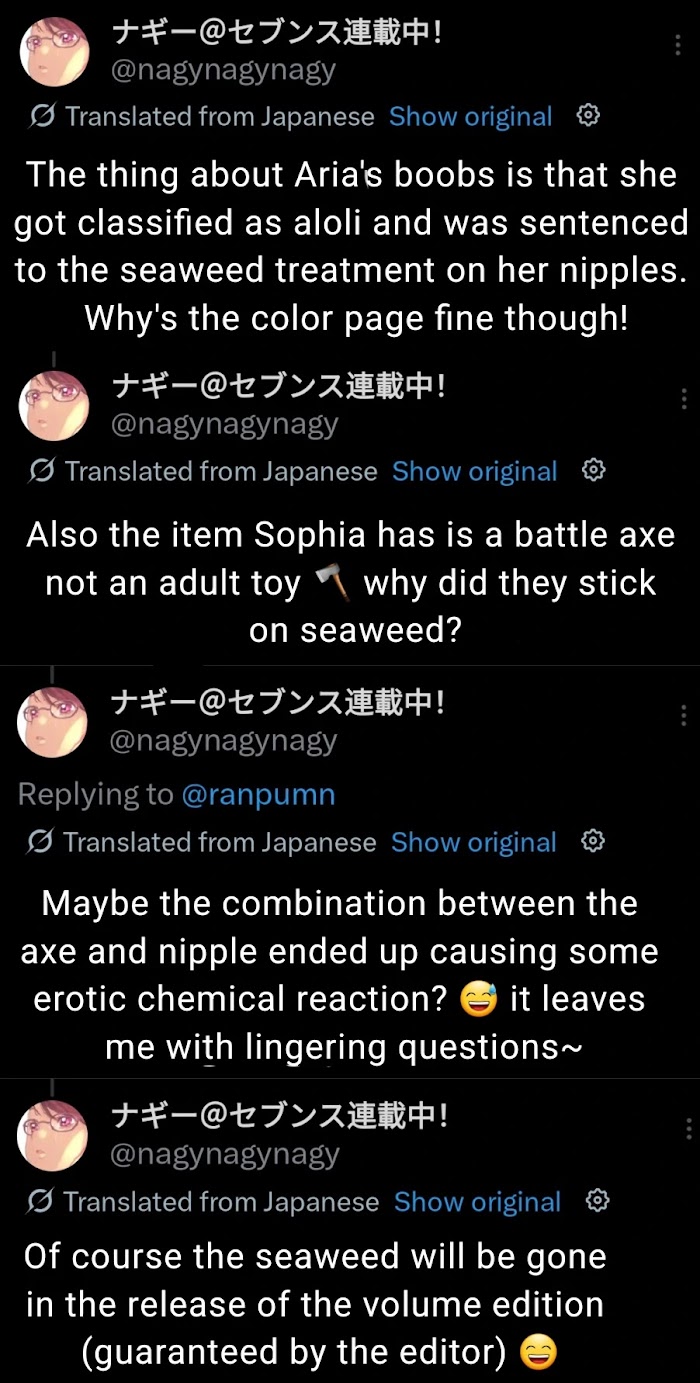The height and width of the screenshot is (1383, 700).
Task: Click the @nagynagynagy handle on last tweet
Action: tap(224, 1154)
